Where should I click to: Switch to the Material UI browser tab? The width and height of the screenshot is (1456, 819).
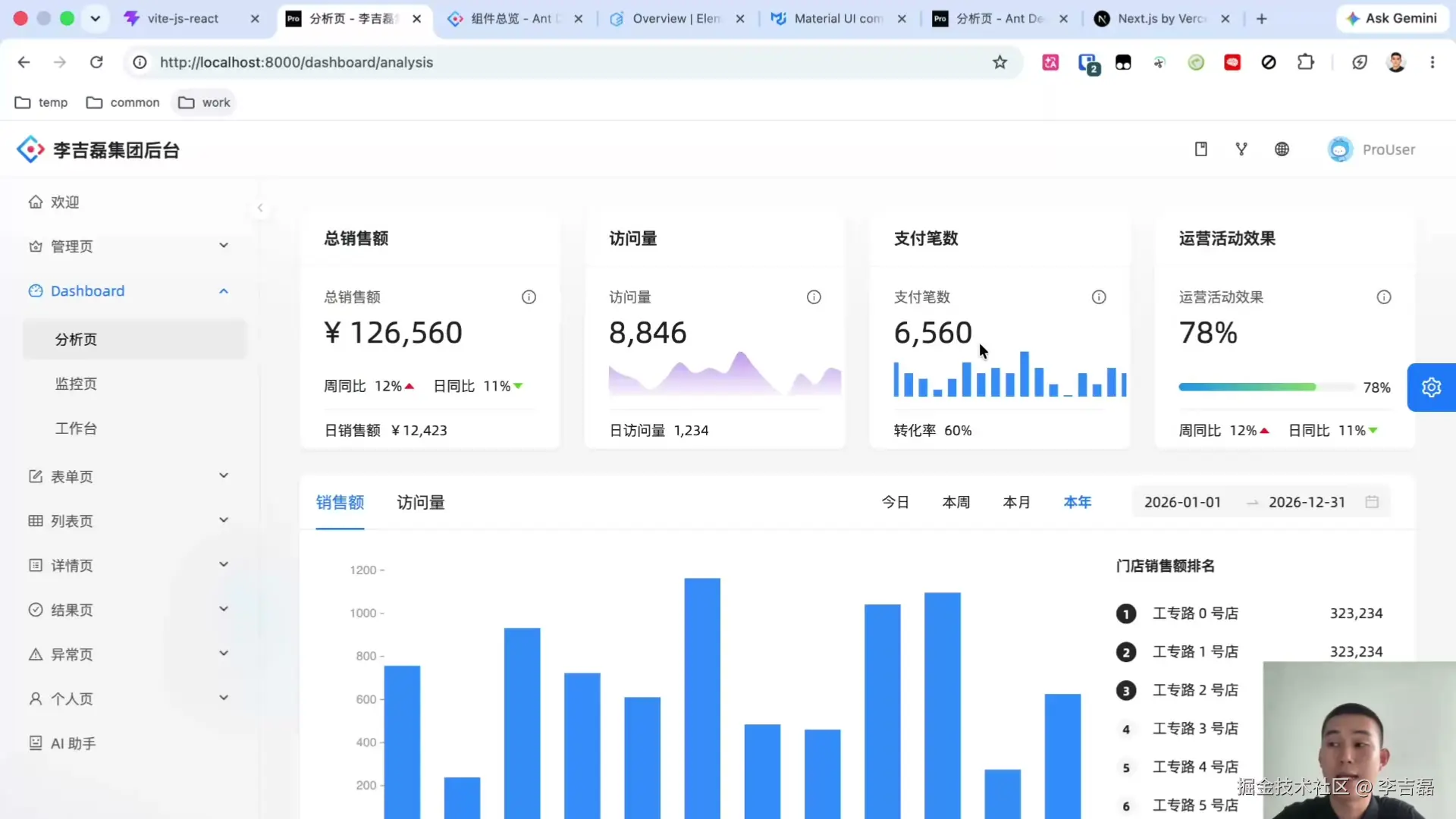point(838,19)
